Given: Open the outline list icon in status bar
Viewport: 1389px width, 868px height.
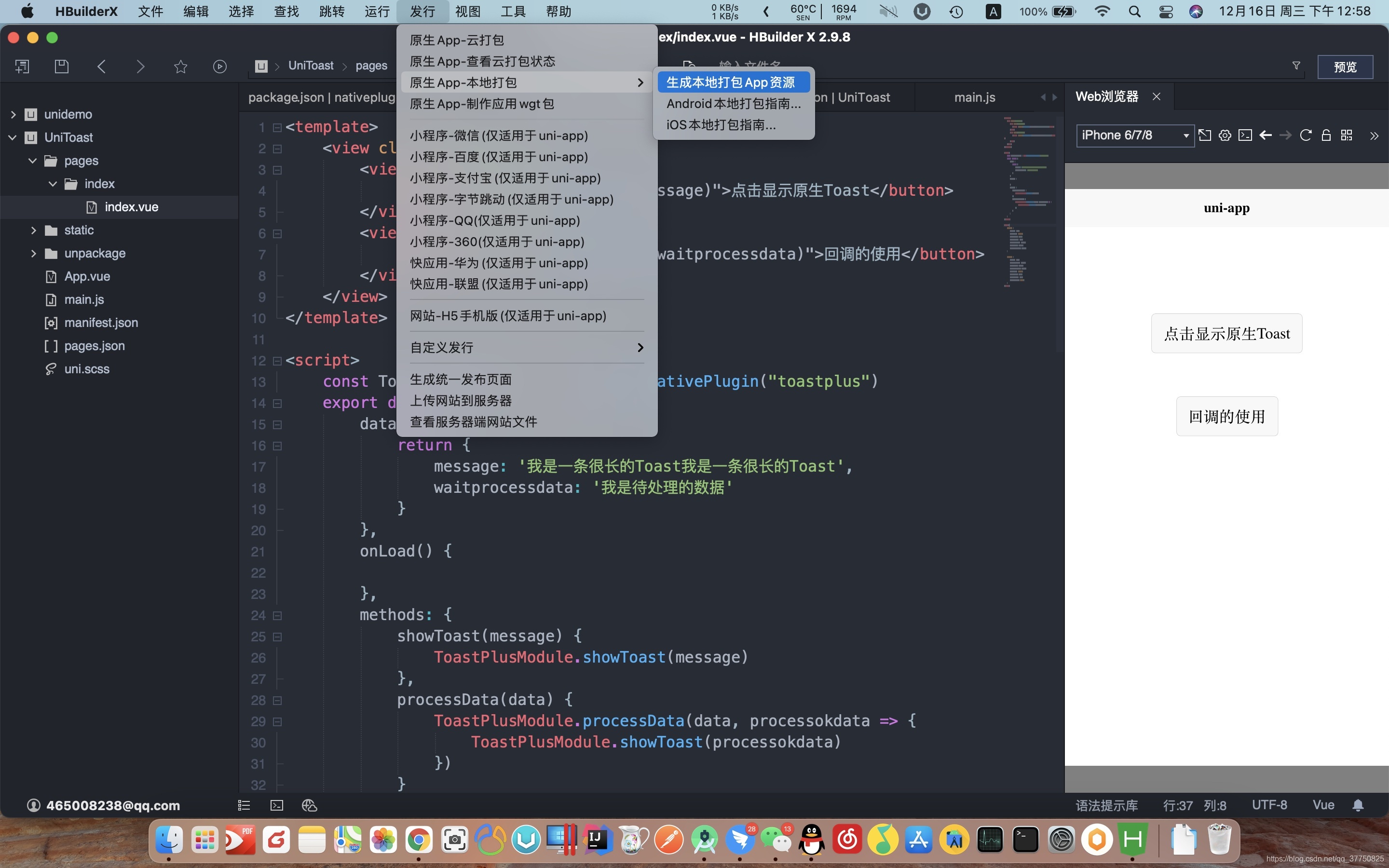Looking at the screenshot, I should coord(244,805).
